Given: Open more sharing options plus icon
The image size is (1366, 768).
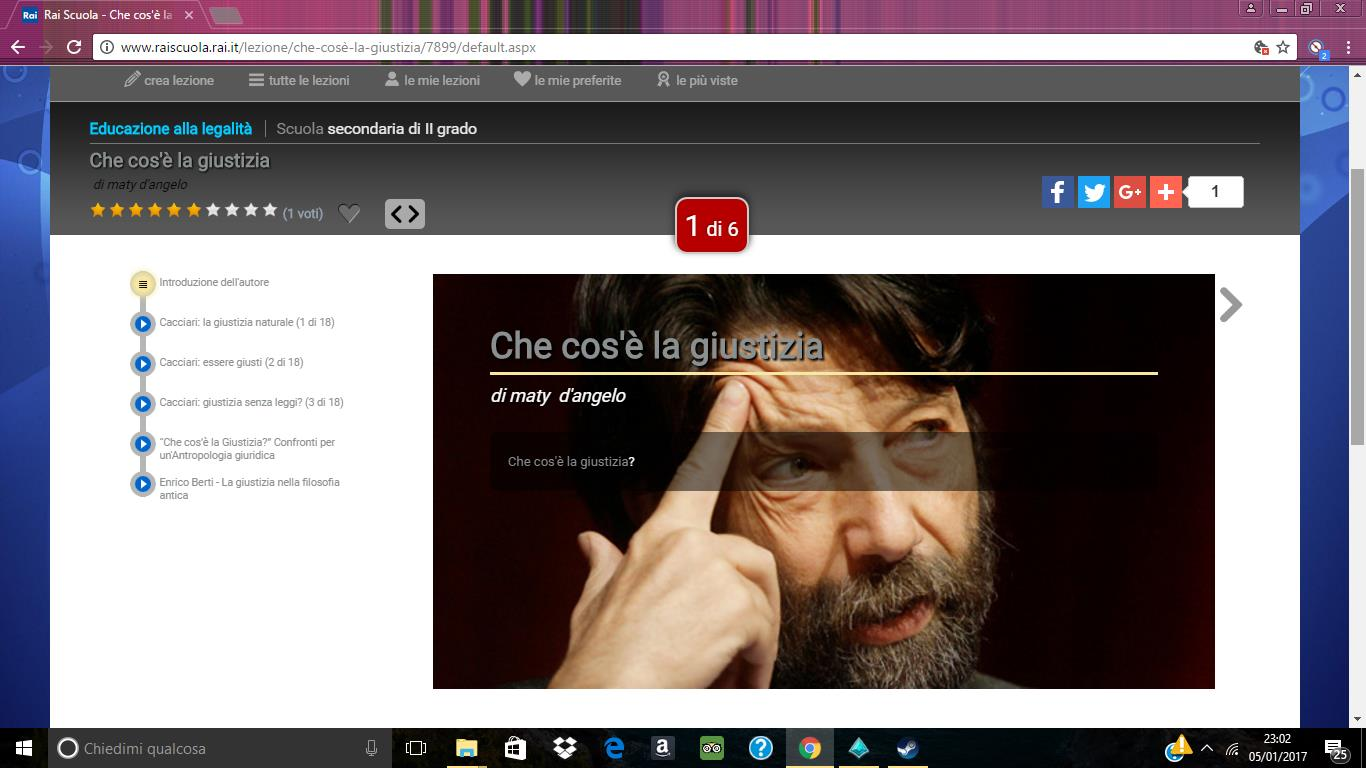Looking at the screenshot, I should coord(1166,192).
